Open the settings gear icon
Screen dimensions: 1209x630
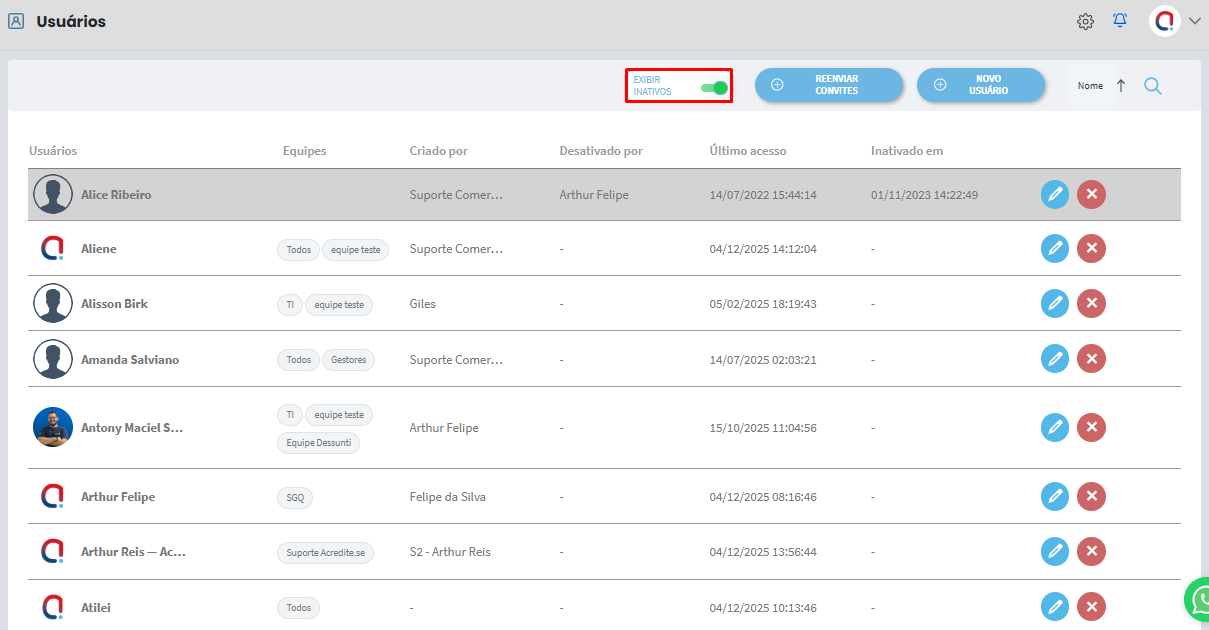click(x=1085, y=21)
